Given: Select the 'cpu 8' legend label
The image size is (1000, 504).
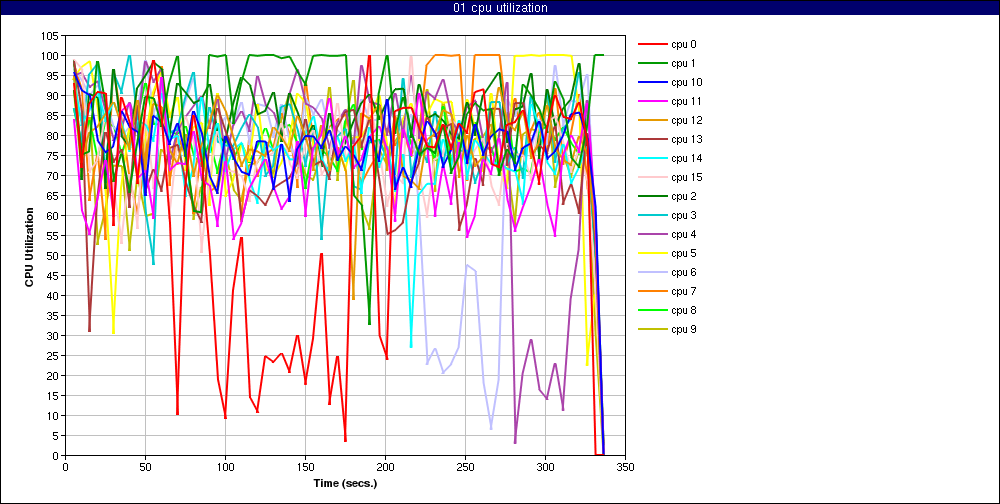Looking at the screenshot, I should tap(683, 310).
